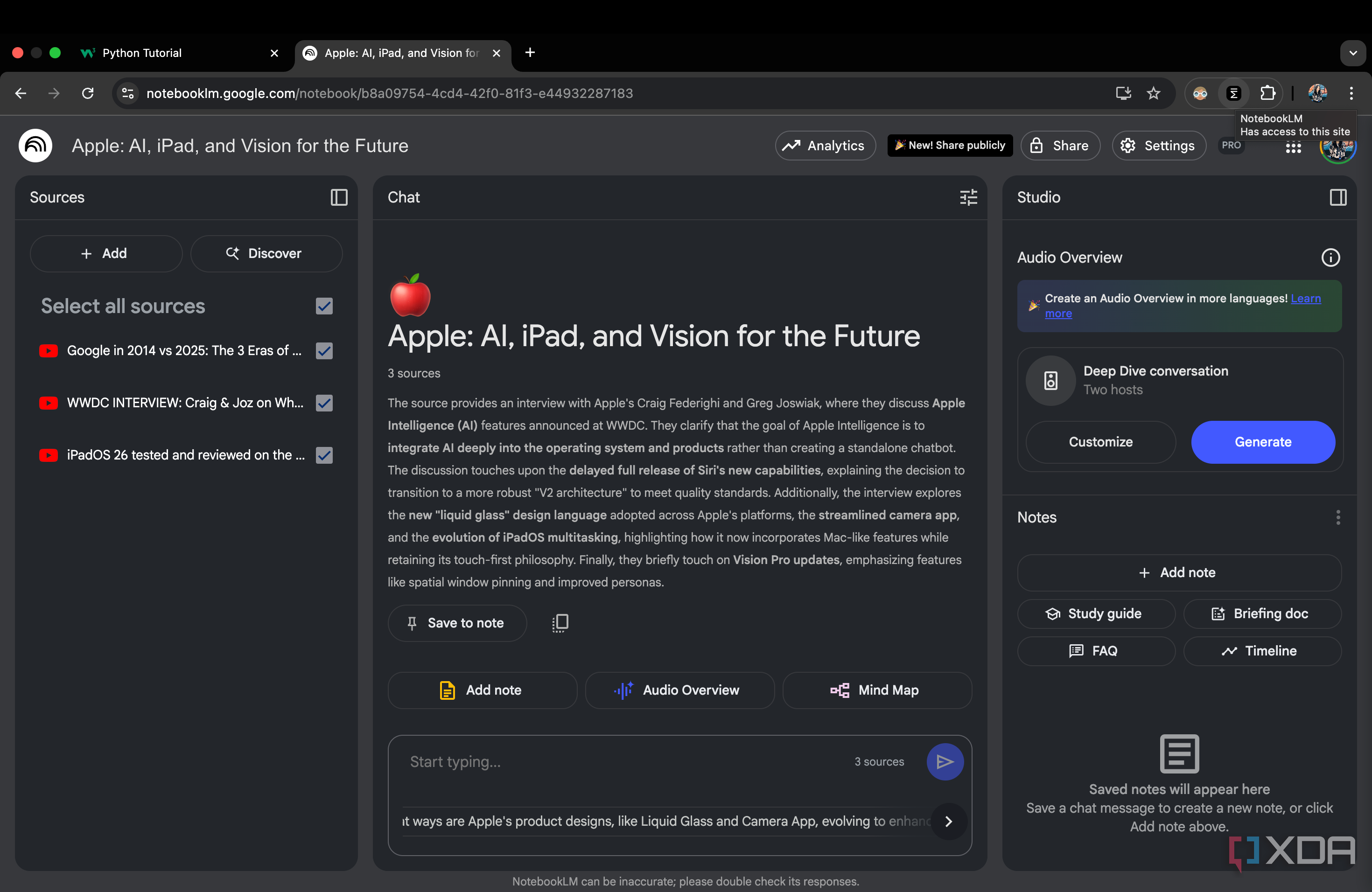Switch to Python Tutorial tab
This screenshot has width=1372, height=892.
(x=179, y=53)
